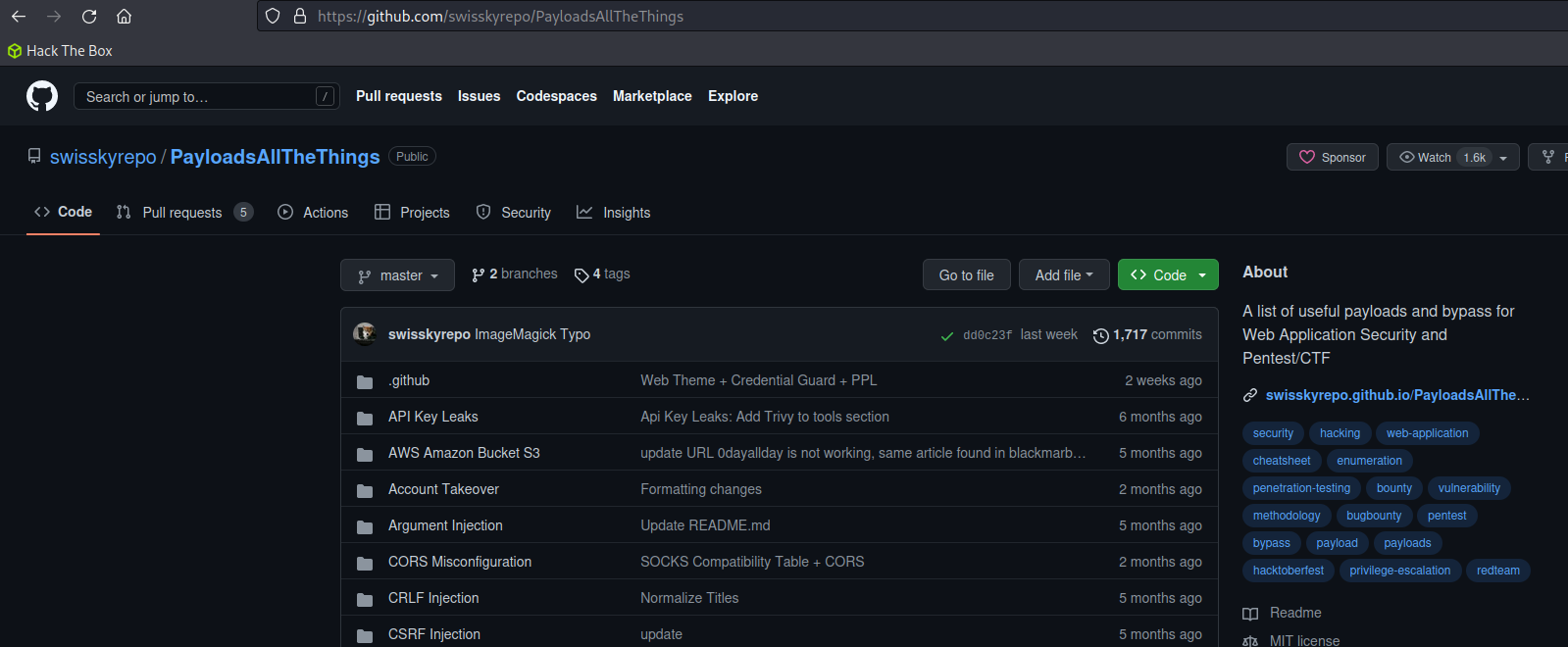Open the CORS Misconfiguration folder

460,562
